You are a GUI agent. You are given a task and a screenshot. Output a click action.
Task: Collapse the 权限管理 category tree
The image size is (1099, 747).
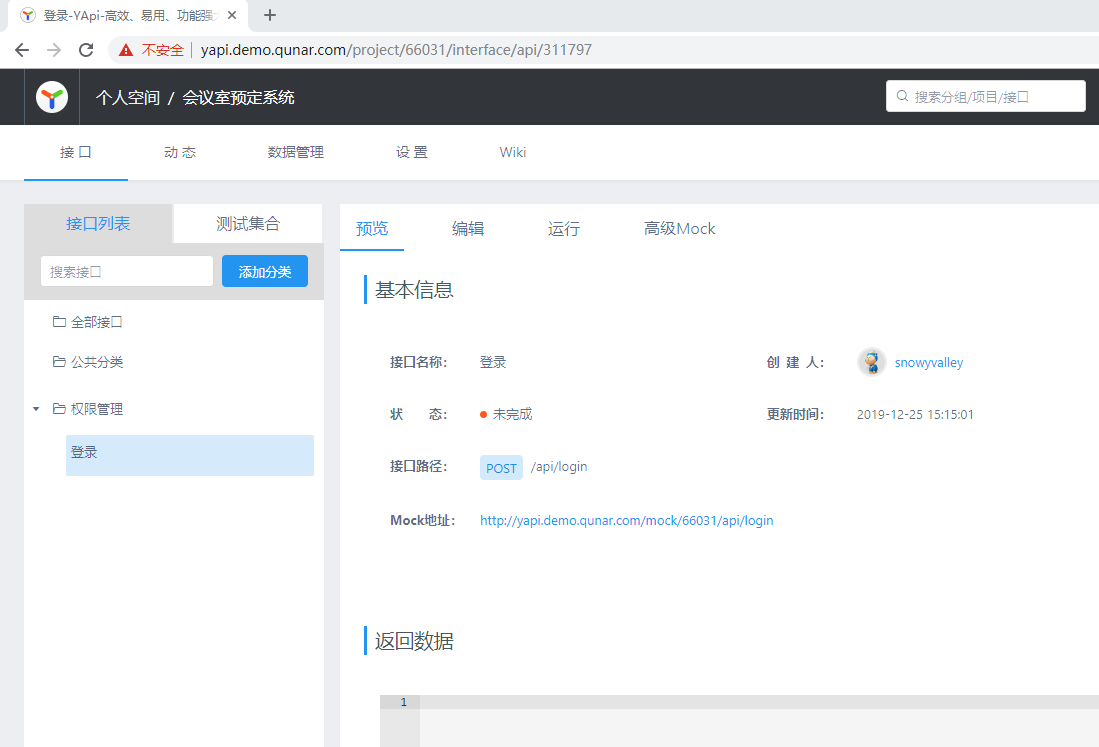[x=37, y=408]
